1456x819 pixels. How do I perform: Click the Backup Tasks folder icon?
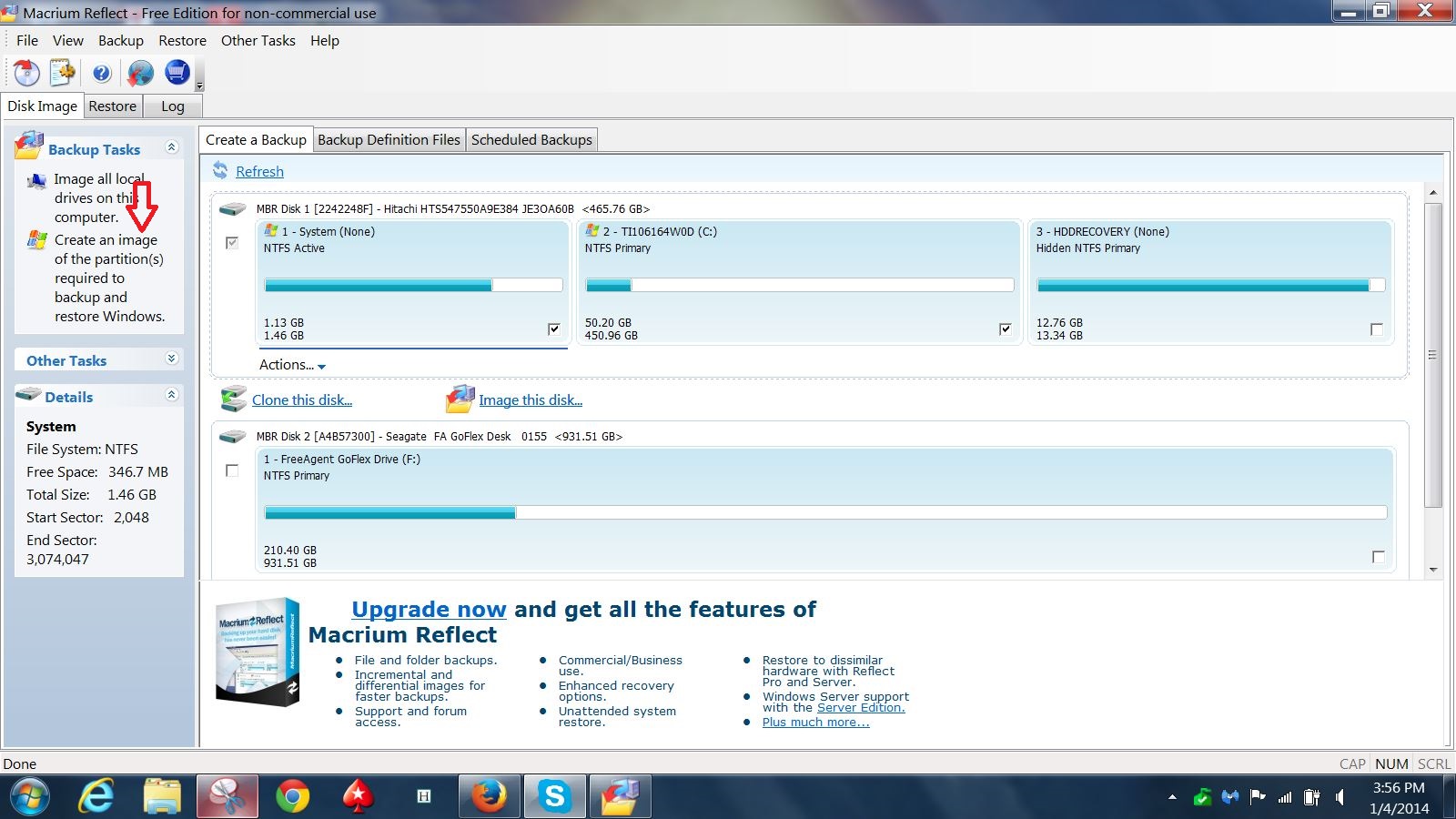pos(30,146)
